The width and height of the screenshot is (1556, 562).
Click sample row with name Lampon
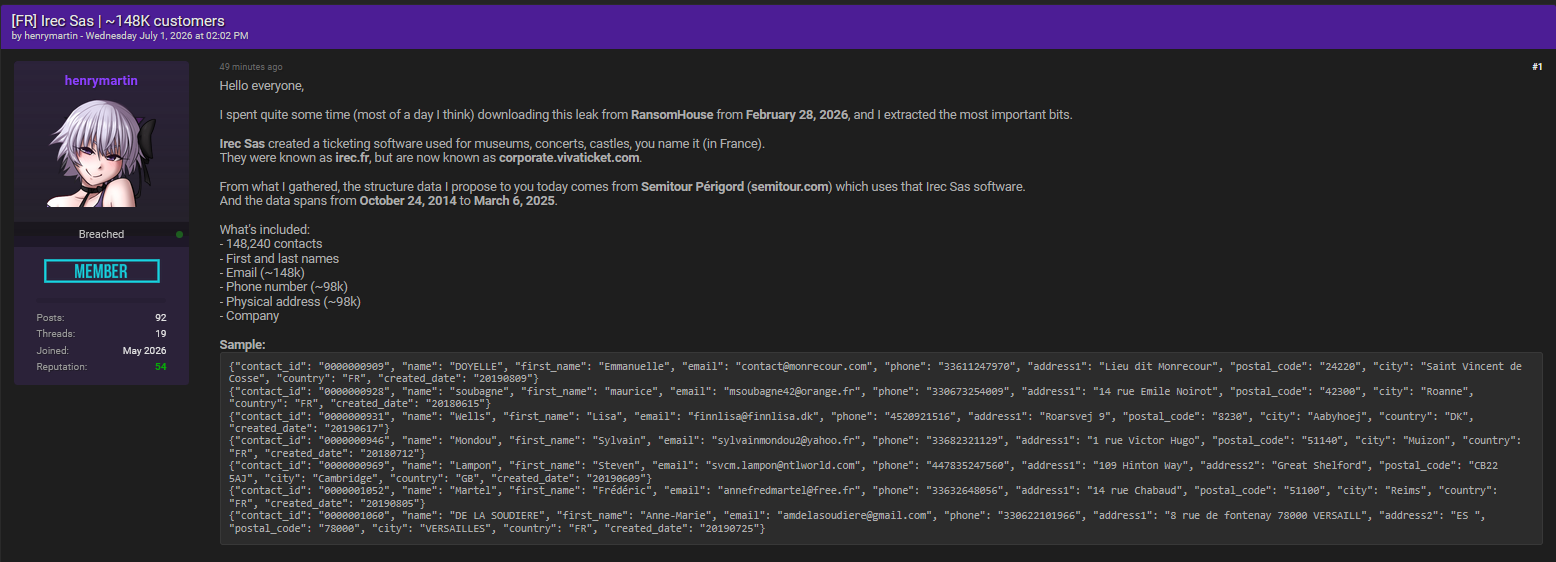click(x=863, y=470)
